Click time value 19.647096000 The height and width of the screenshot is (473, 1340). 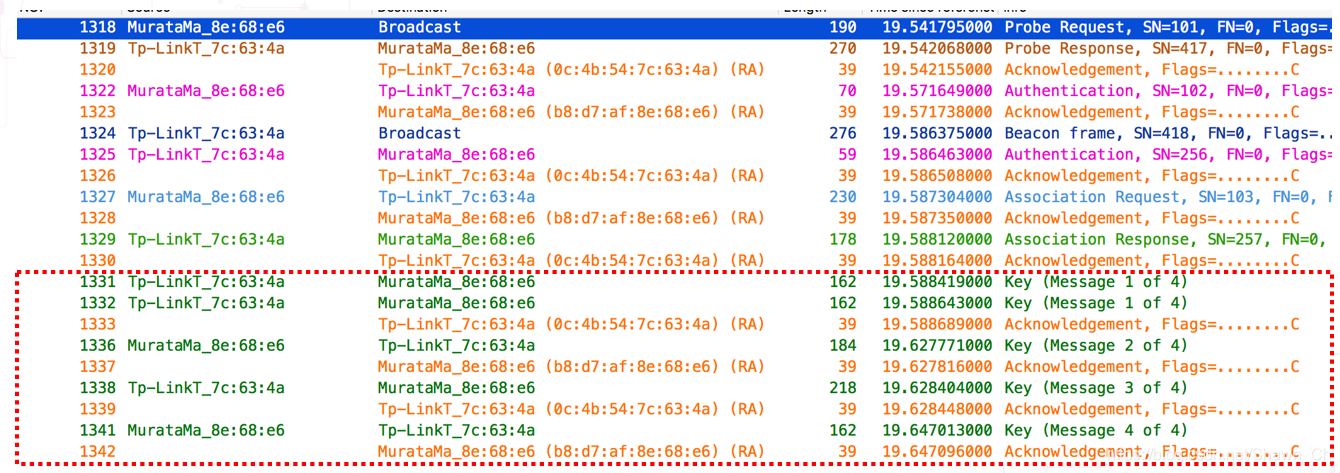point(938,451)
